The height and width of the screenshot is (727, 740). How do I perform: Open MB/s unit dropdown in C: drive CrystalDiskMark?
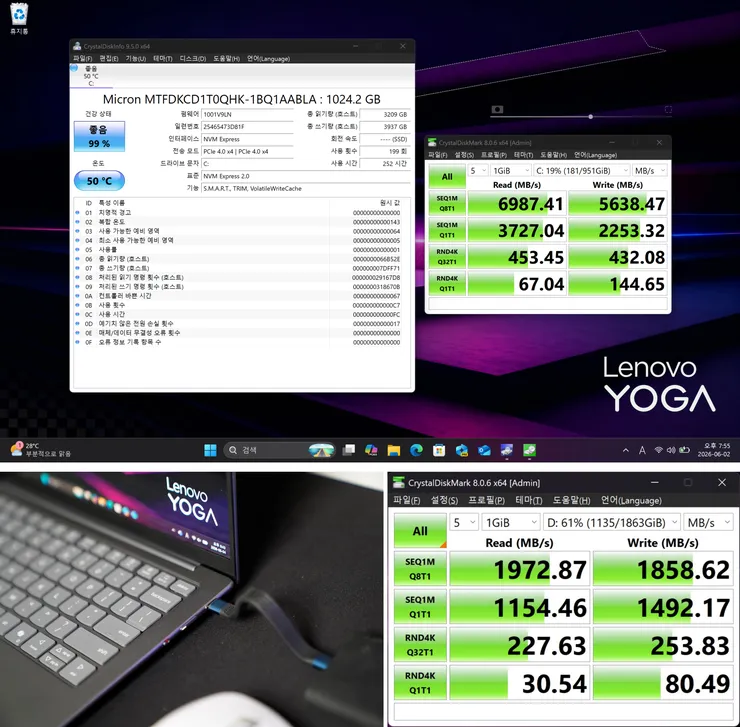point(649,171)
